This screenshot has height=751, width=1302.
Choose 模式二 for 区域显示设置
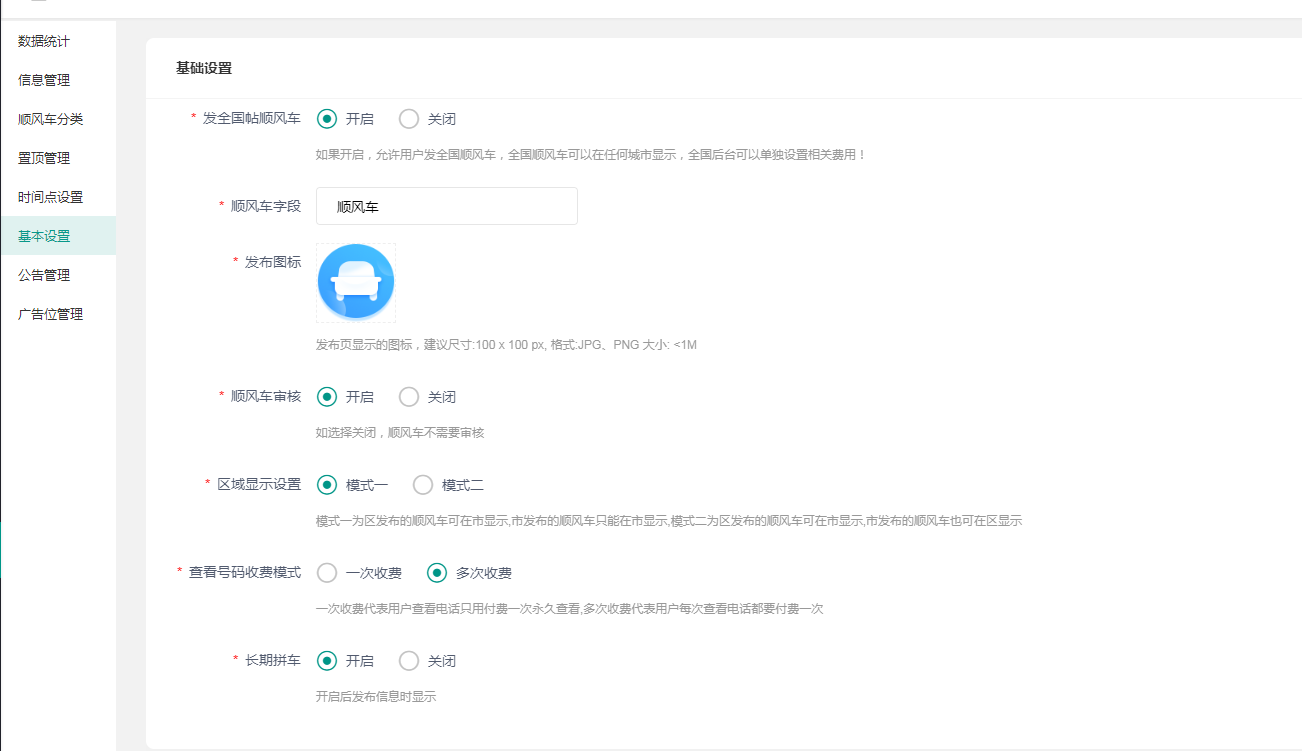(423, 485)
